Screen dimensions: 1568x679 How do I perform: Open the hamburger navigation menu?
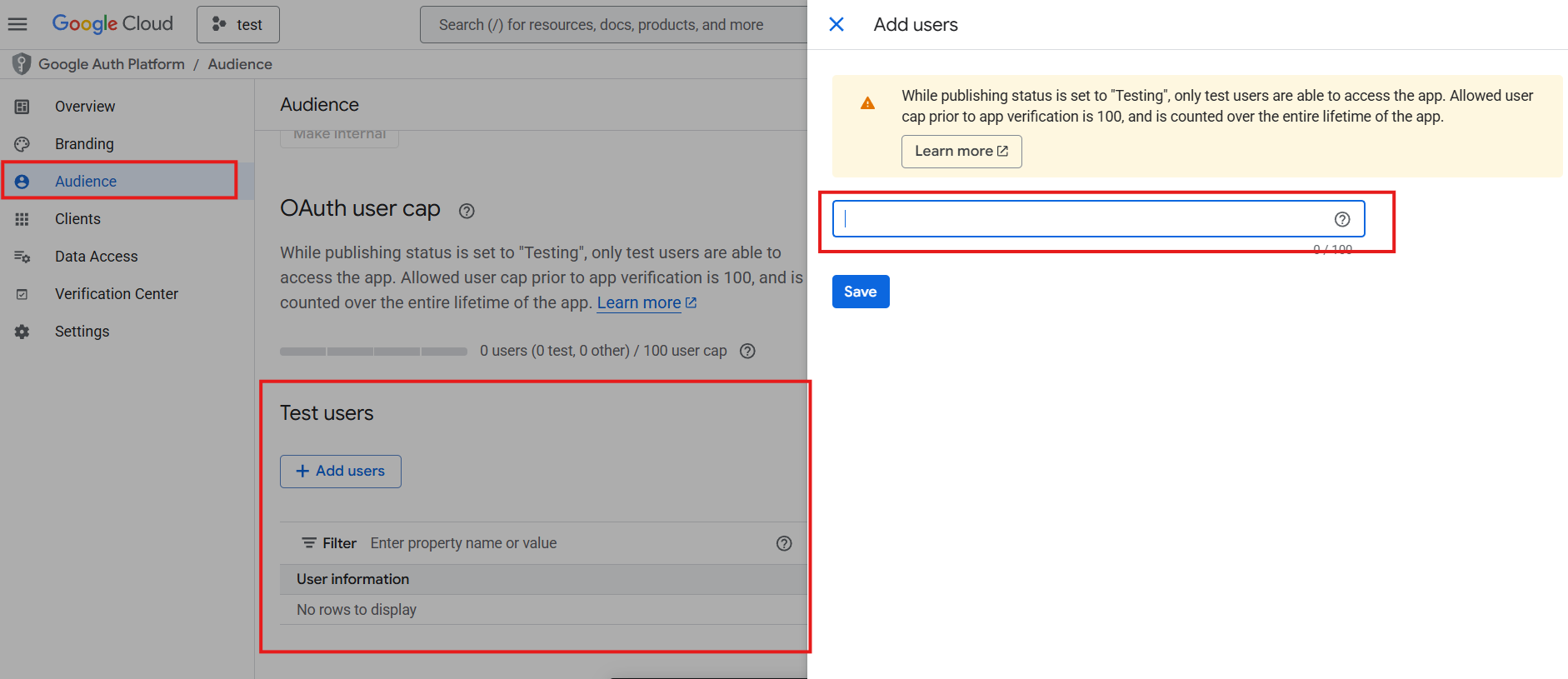(x=17, y=24)
